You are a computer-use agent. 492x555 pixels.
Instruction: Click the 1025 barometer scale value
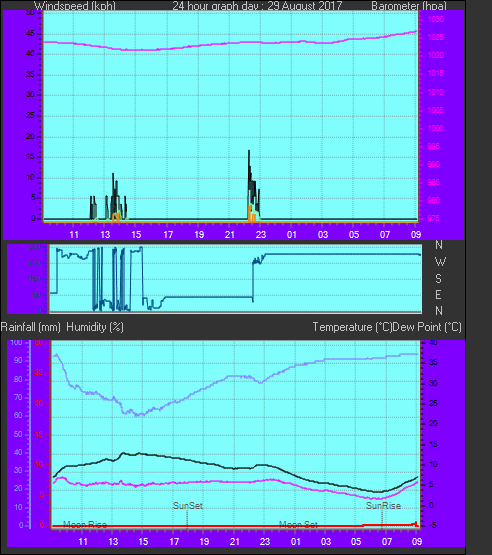pyautogui.click(x=435, y=37)
